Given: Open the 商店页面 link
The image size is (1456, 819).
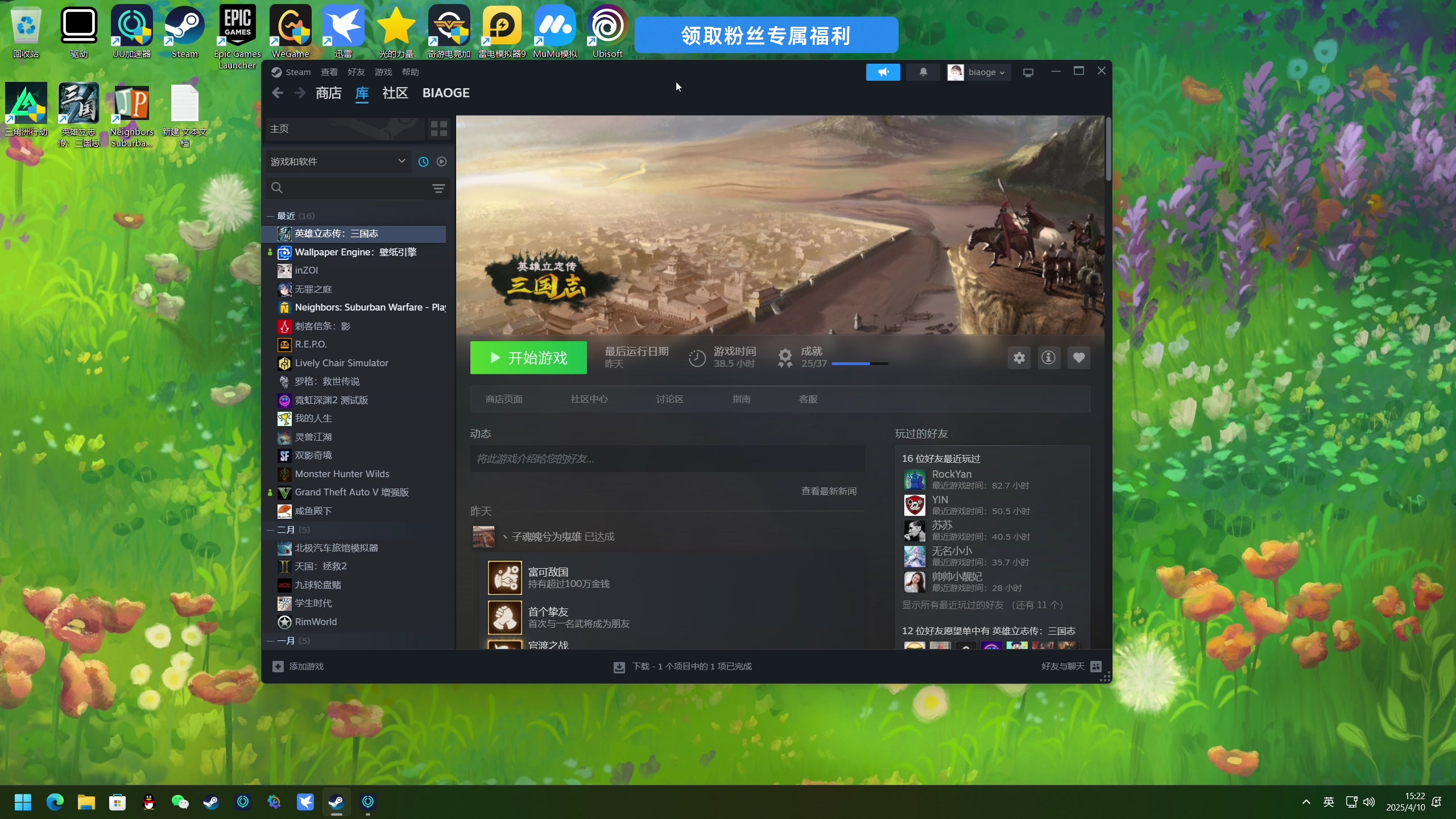Looking at the screenshot, I should (x=504, y=399).
